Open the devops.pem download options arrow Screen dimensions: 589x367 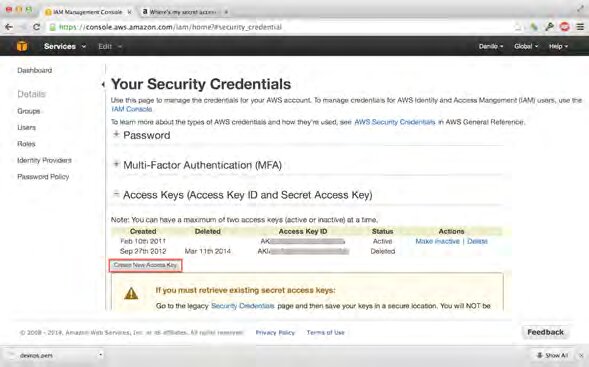coord(100,355)
